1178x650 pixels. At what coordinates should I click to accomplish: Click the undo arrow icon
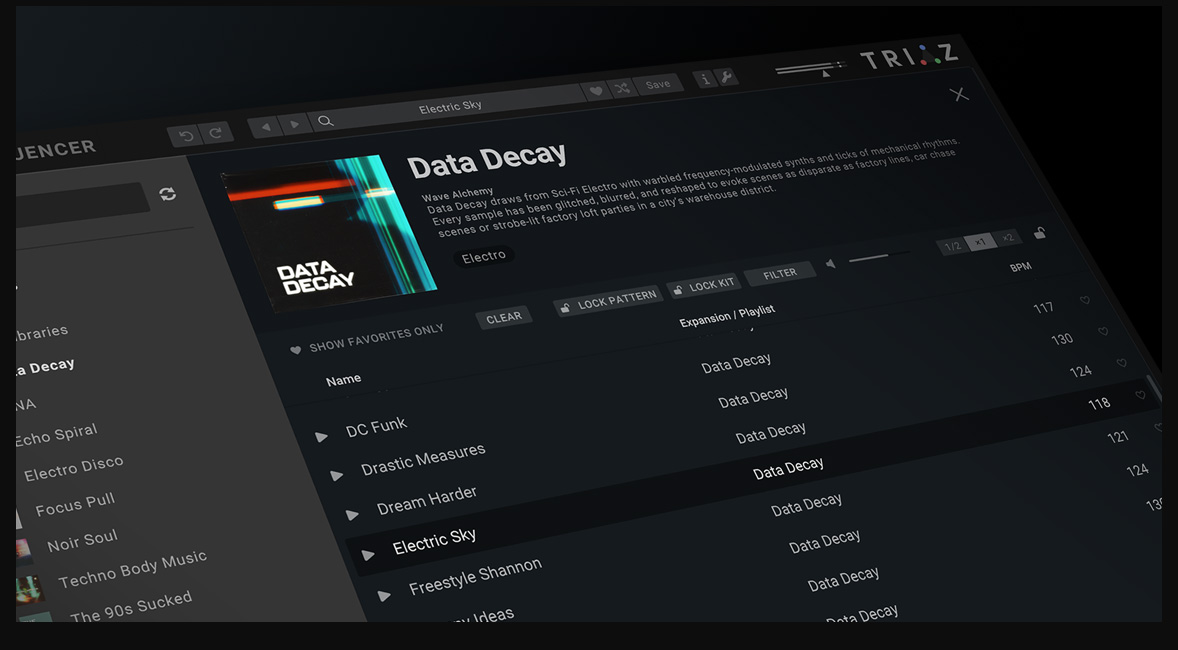(185, 135)
